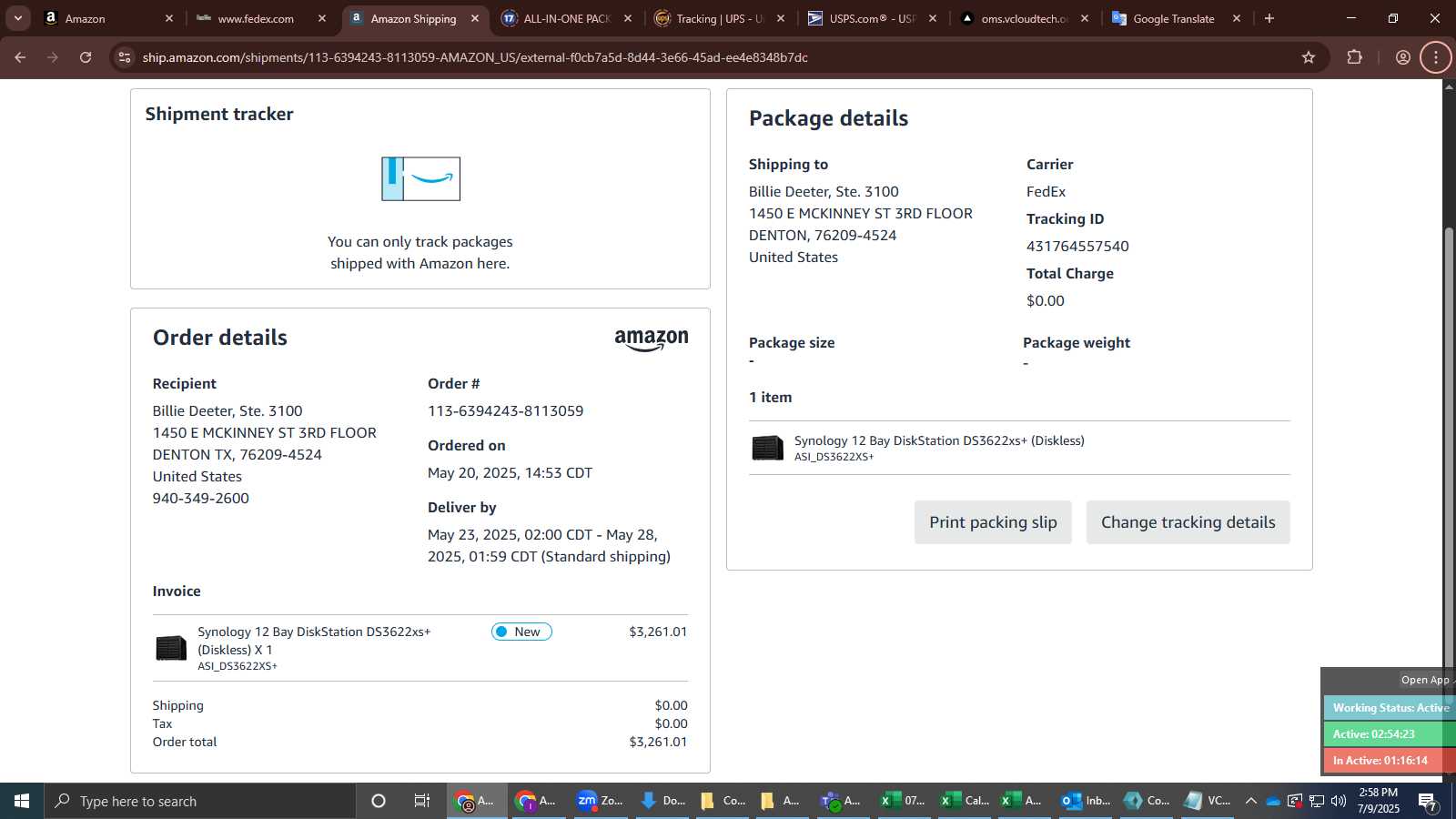Screen dimensions: 1456x819
Task: Switch to Tracking | UPS tab
Action: tap(719, 18)
